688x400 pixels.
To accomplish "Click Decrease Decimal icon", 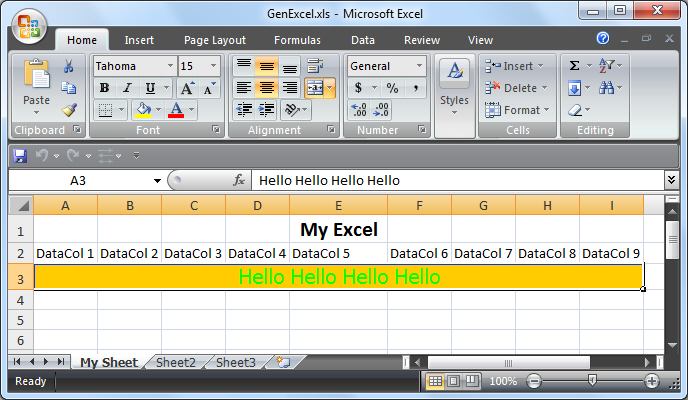I will coord(381,110).
